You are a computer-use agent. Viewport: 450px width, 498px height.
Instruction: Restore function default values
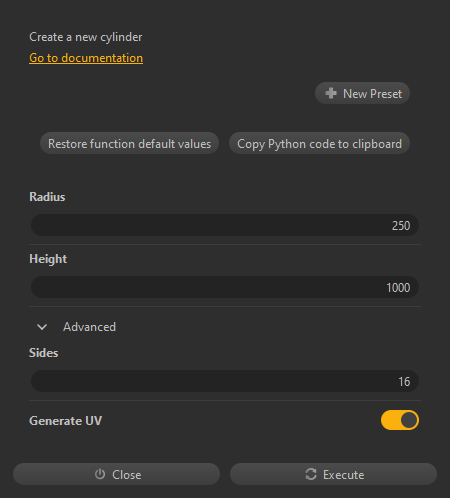click(129, 143)
